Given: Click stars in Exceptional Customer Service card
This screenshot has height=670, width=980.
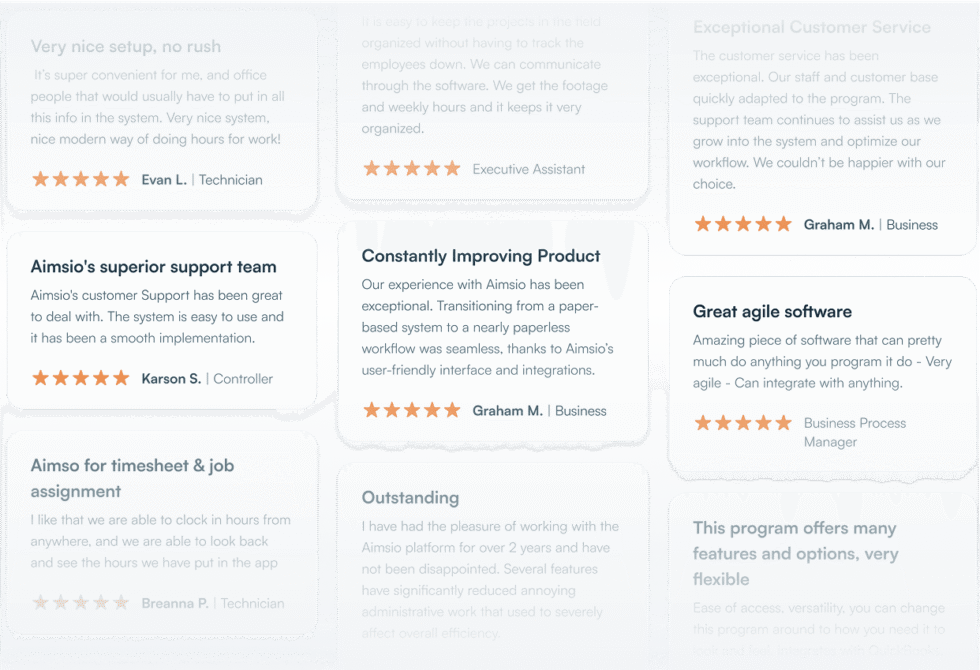Looking at the screenshot, I should coord(743,225).
